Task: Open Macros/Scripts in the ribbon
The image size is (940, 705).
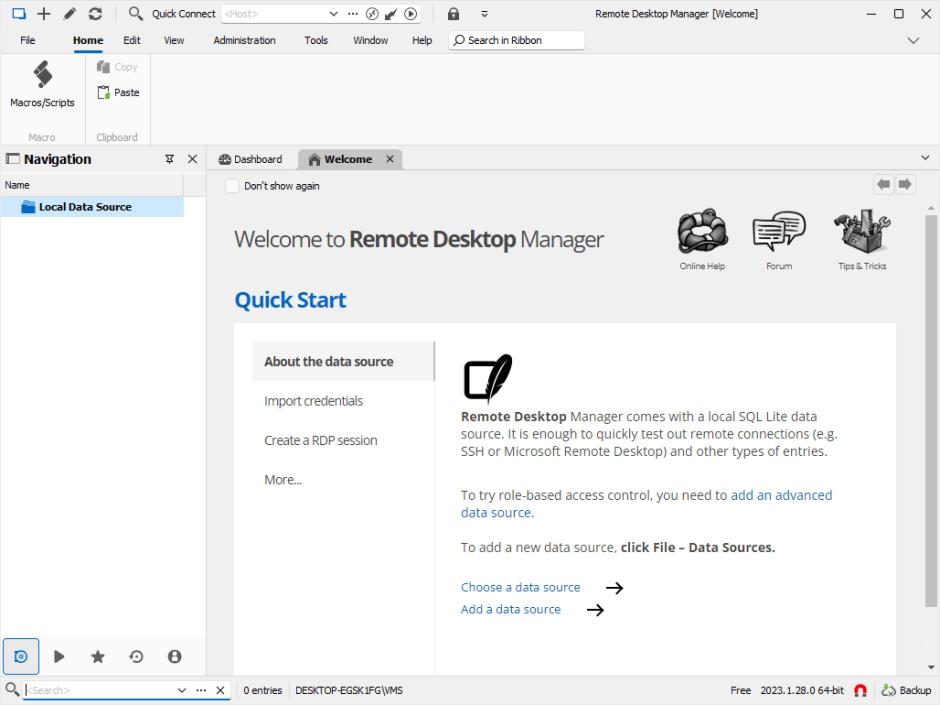Action: (43, 85)
